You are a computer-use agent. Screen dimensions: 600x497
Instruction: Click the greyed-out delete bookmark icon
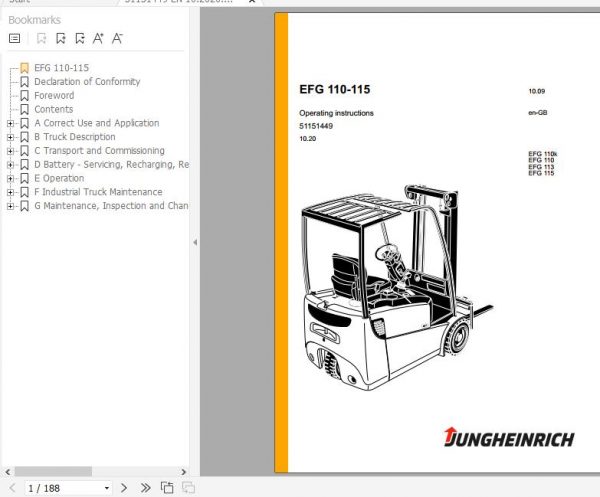(41, 38)
